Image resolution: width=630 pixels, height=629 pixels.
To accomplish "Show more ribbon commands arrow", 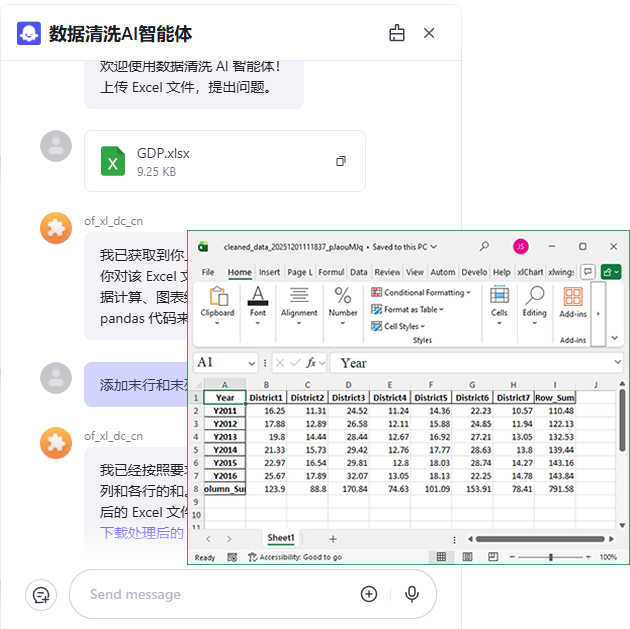I will click(598, 314).
